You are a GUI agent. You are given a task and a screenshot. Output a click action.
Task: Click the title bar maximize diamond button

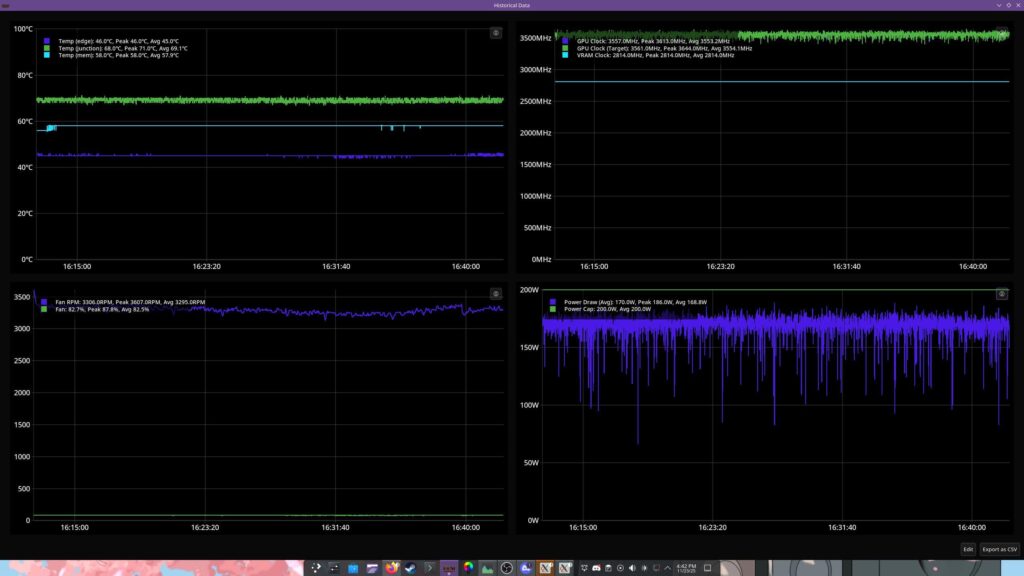pos(1008,5)
